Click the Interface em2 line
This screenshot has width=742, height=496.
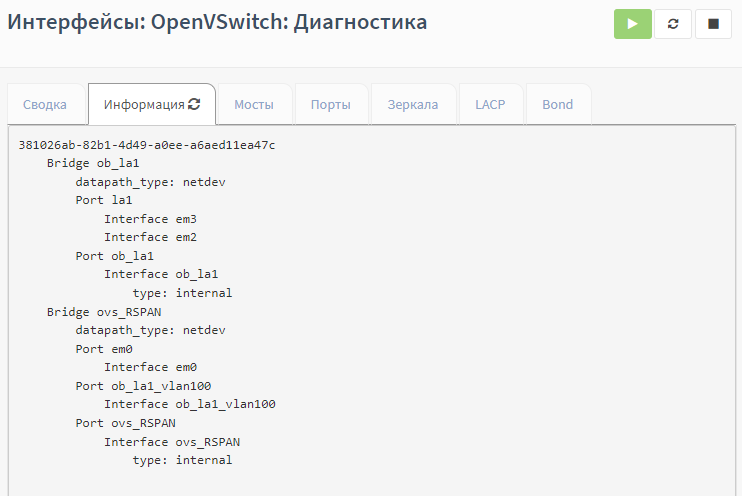click(150, 237)
